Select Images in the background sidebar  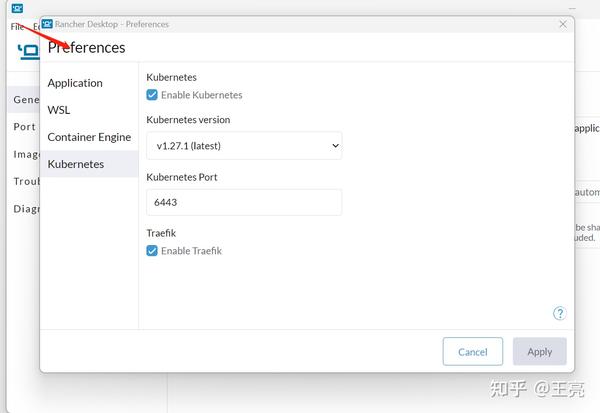(26, 154)
